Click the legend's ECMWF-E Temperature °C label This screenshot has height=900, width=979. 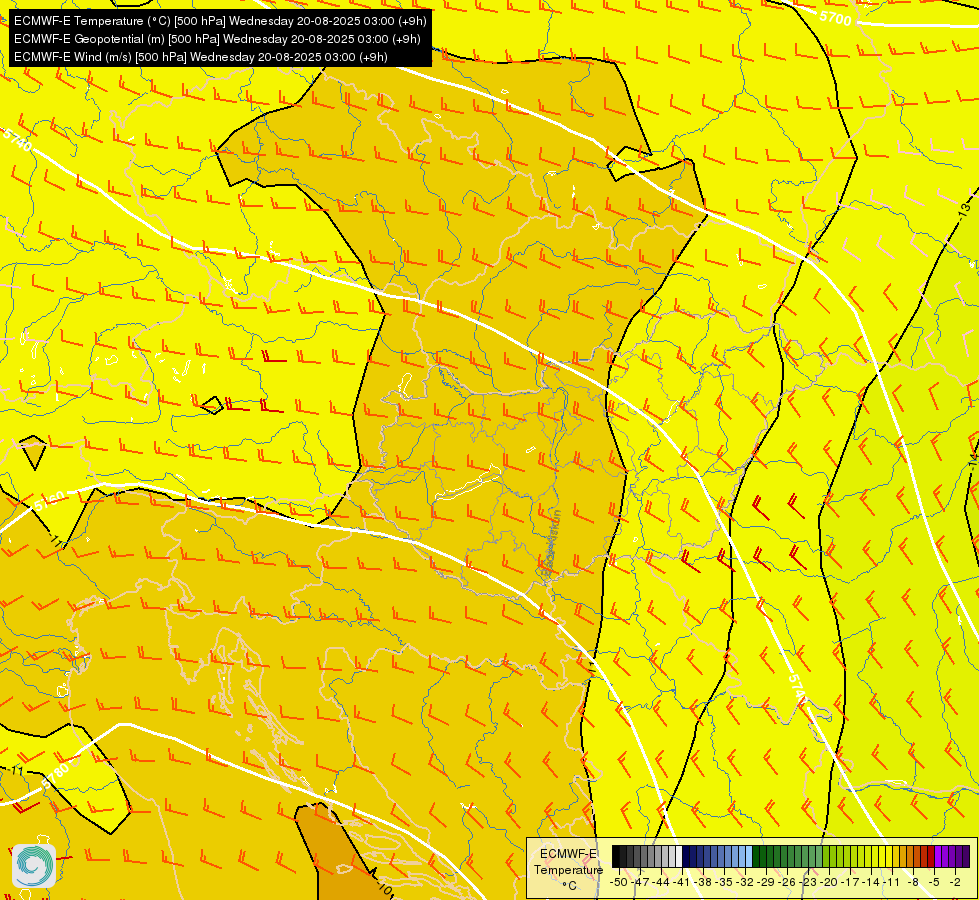tap(568, 869)
